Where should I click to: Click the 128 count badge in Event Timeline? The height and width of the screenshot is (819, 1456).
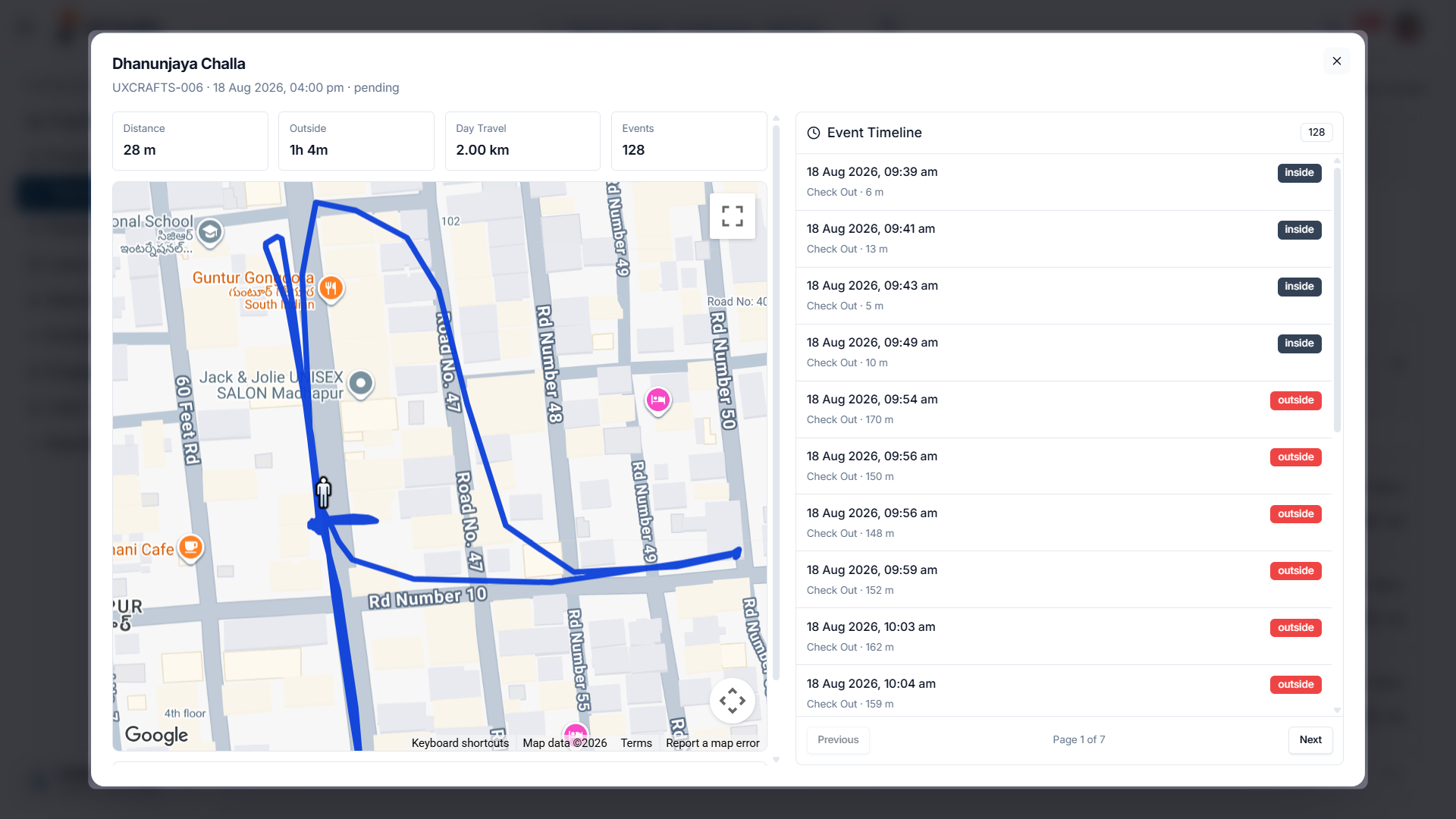(1316, 133)
